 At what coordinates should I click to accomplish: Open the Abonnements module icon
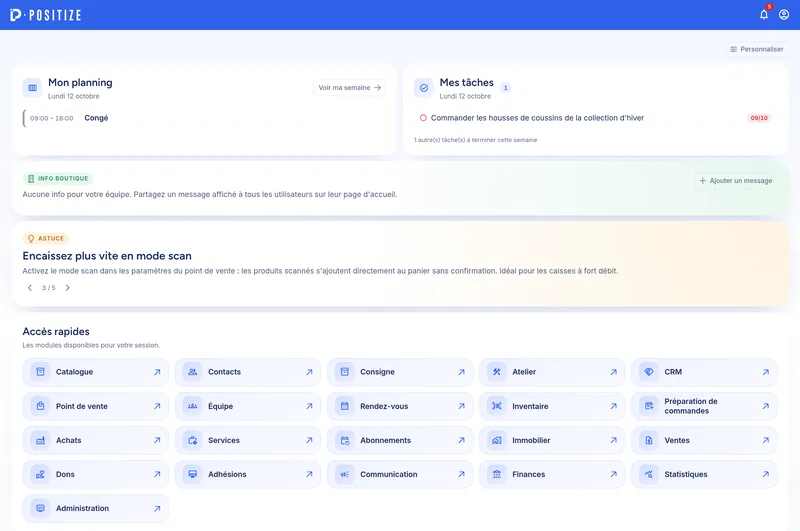pos(344,440)
